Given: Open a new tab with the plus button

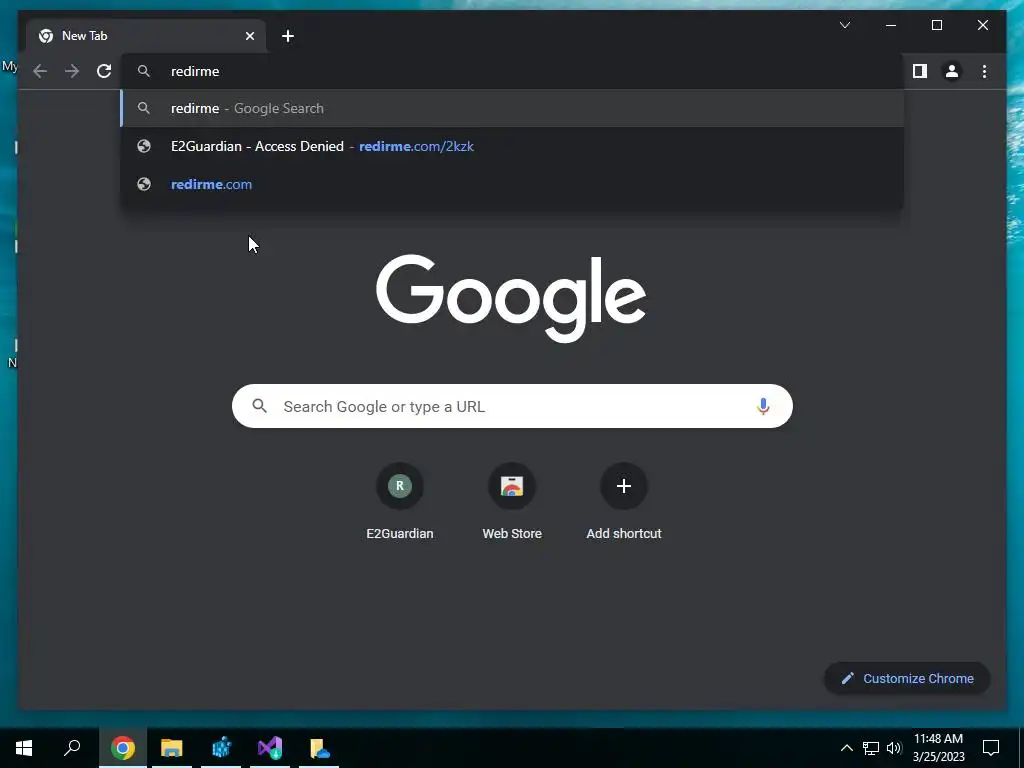Looking at the screenshot, I should (x=288, y=36).
